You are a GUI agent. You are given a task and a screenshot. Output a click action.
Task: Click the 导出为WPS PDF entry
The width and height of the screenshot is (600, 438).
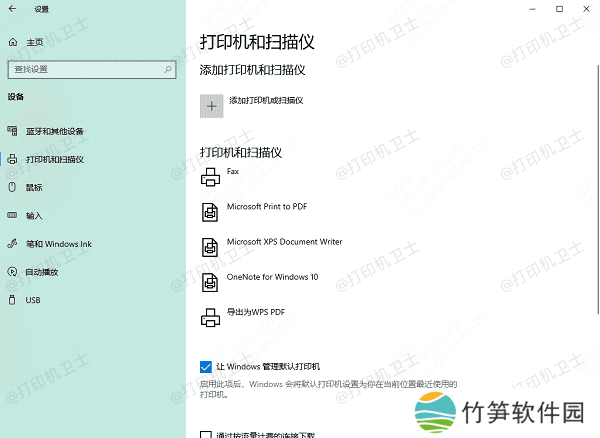point(256,312)
